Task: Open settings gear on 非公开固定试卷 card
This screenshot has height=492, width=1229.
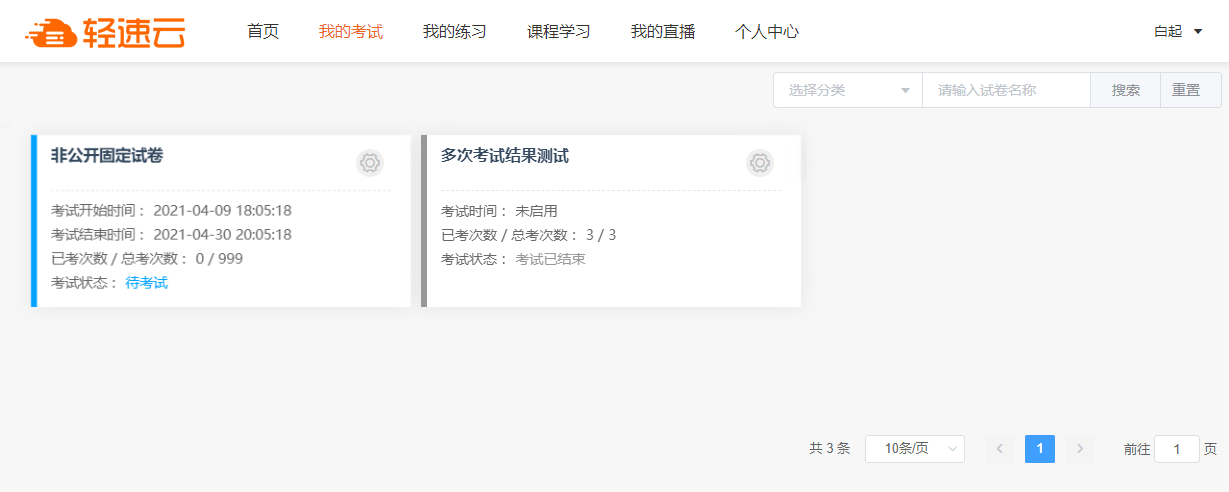Action: coord(370,163)
